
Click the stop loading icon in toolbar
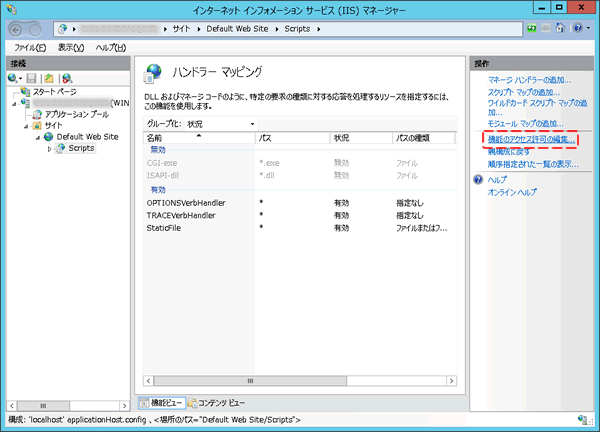pos(546,28)
